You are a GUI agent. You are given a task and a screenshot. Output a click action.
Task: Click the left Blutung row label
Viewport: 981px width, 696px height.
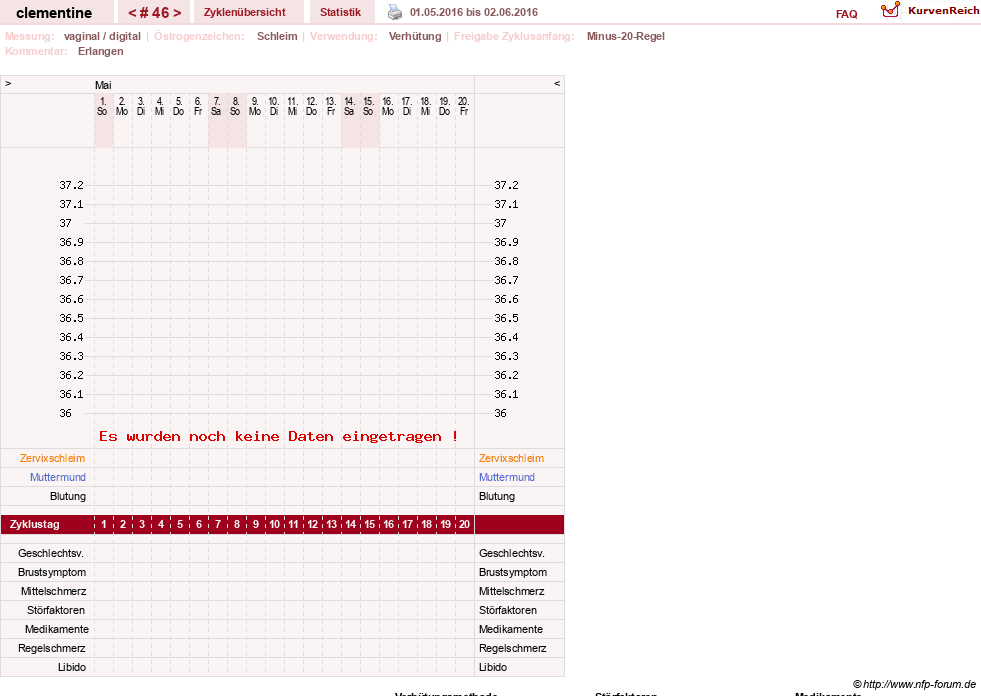point(68,496)
